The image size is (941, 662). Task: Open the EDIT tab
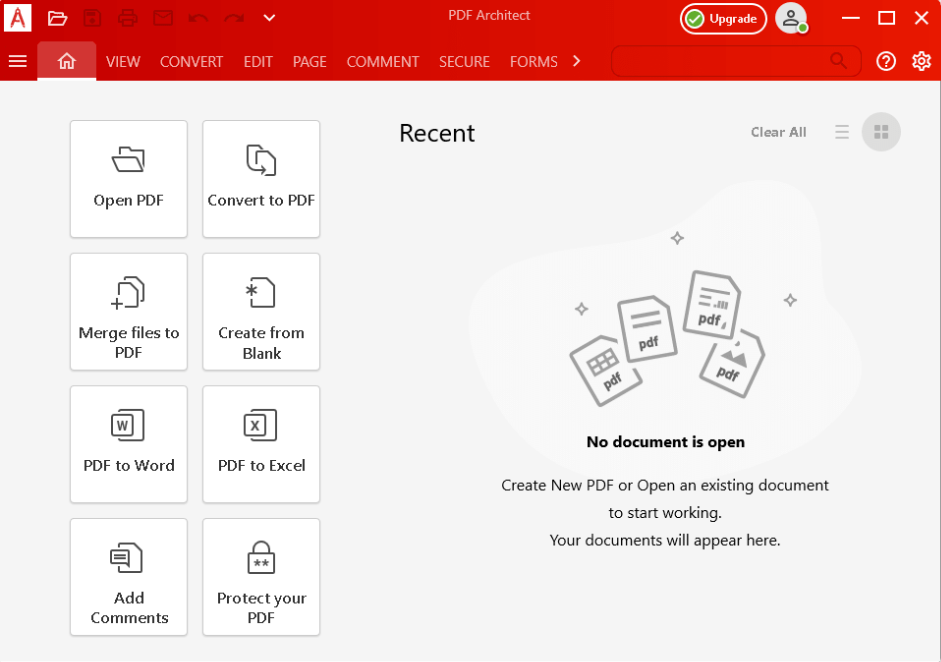pos(258,62)
